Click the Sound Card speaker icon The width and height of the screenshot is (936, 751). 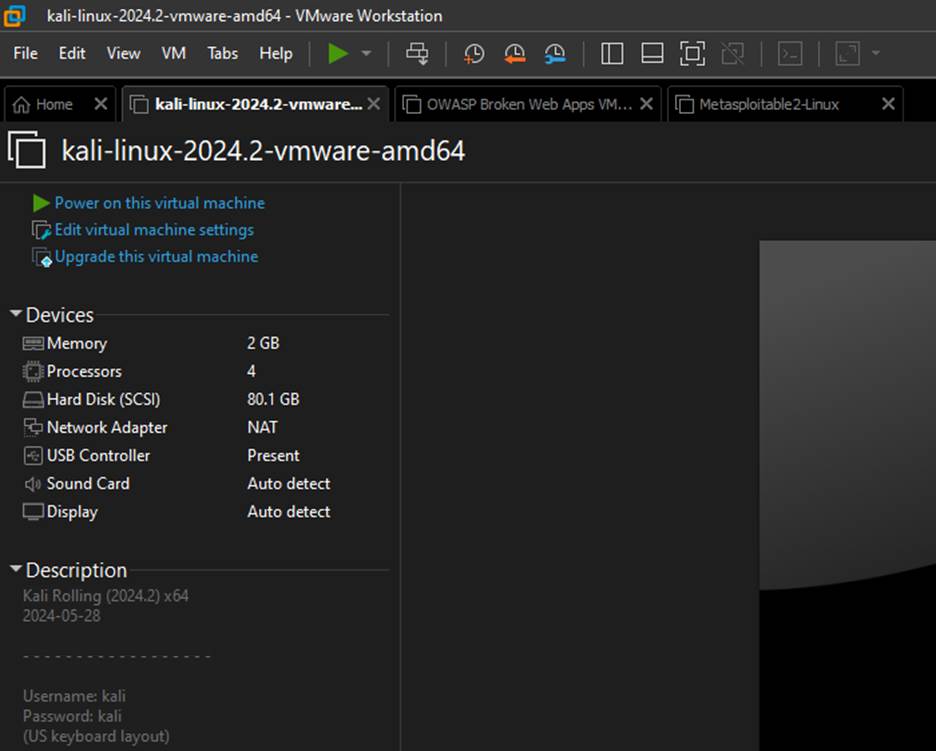(x=33, y=484)
